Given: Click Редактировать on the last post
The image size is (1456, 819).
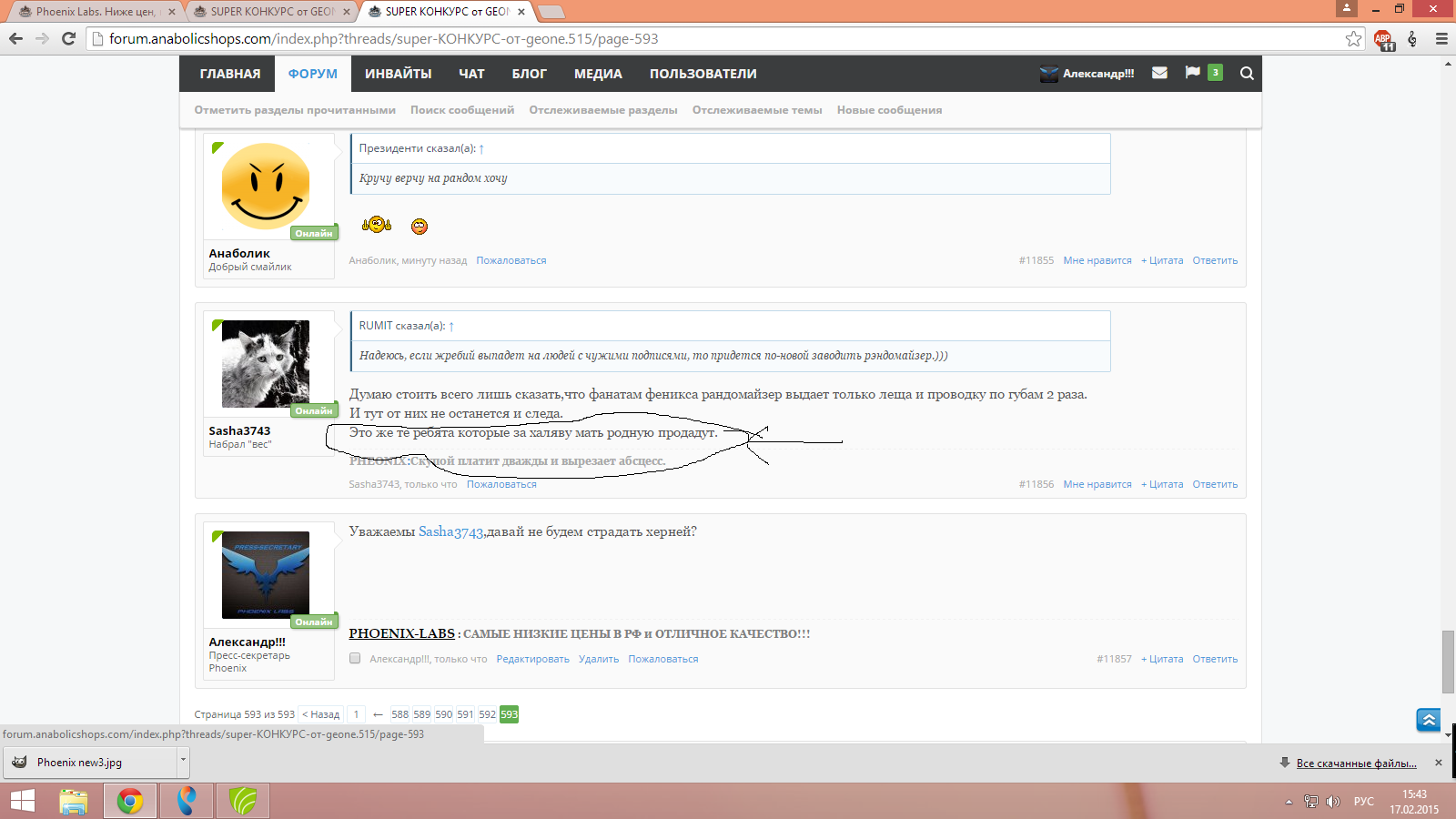Looking at the screenshot, I should [x=532, y=659].
